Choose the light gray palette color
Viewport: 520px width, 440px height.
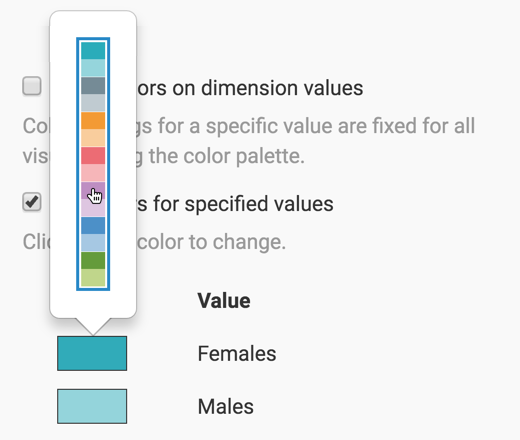pos(93,103)
